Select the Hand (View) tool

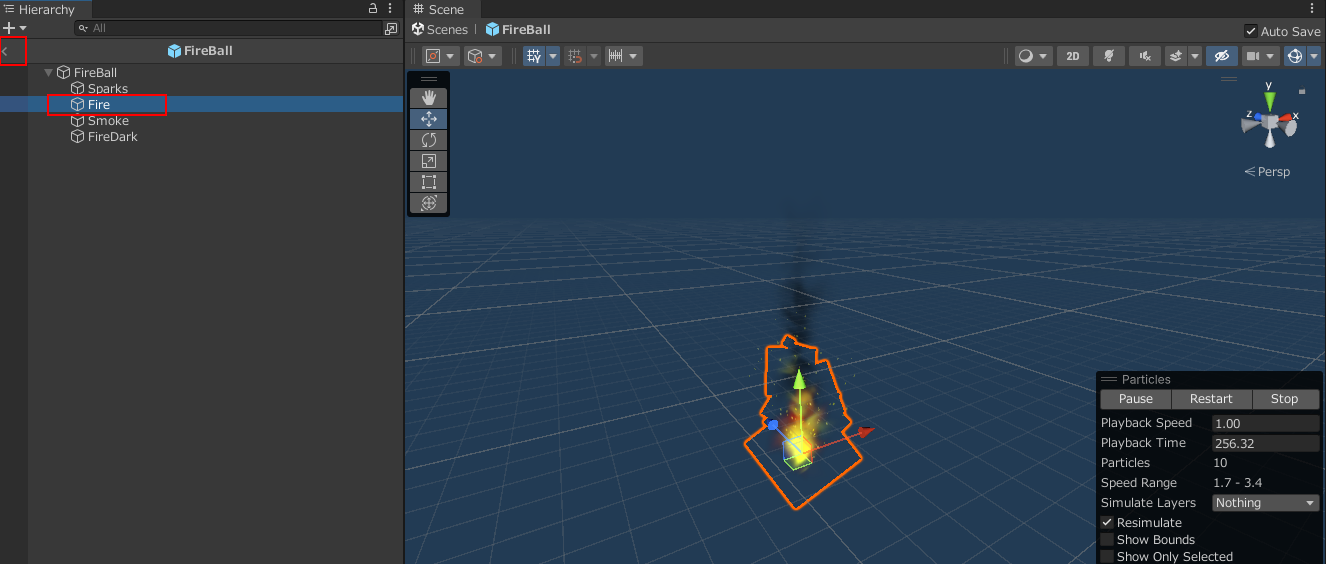pos(429,97)
